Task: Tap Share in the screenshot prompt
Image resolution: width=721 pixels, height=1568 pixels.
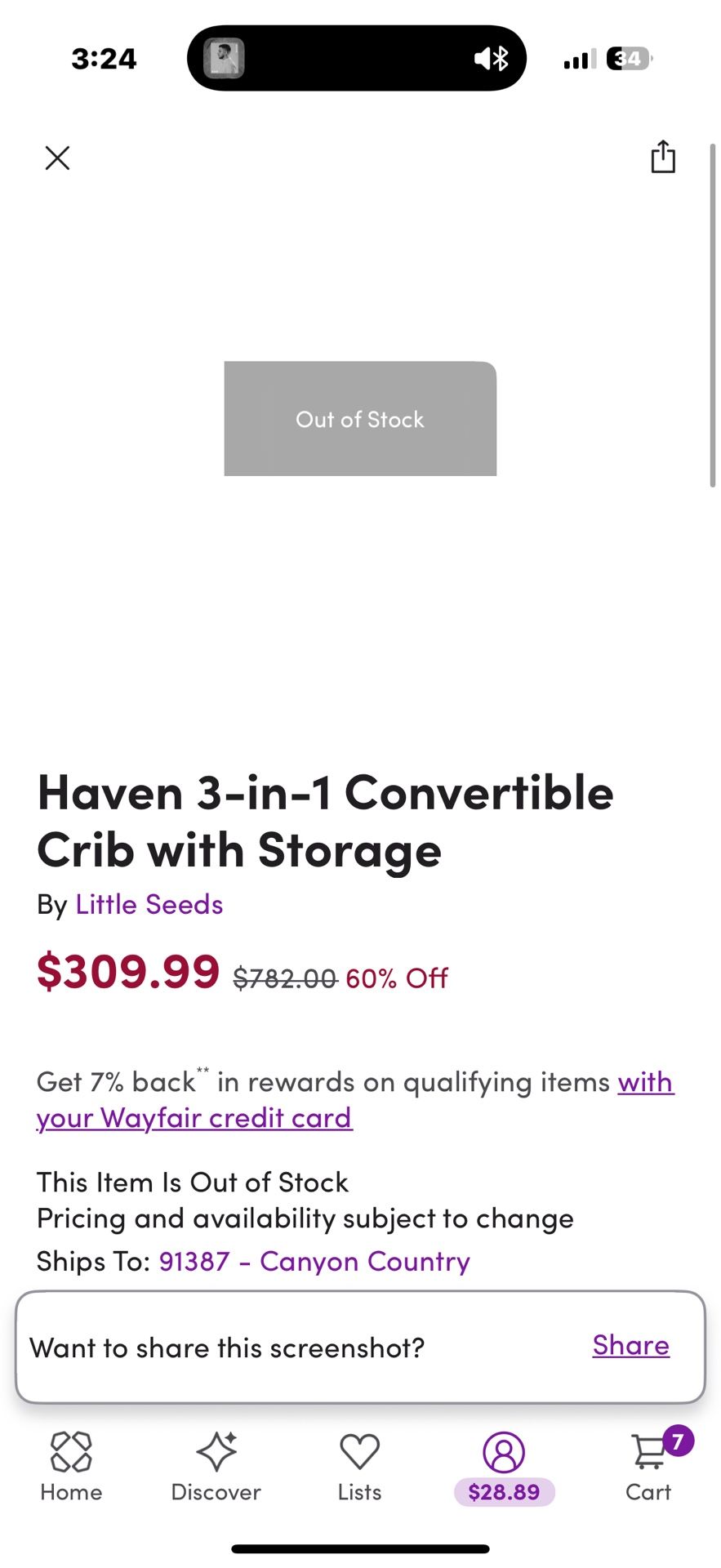Action: pyautogui.click(x=631, y=1345)
